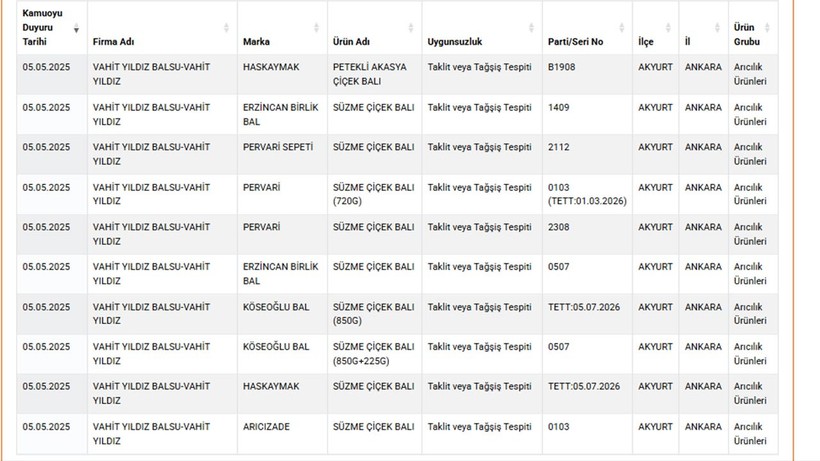820x461 pixels.
Task: Click sort arrows beside Ürün Adı
Action: (x=411, y=28)
